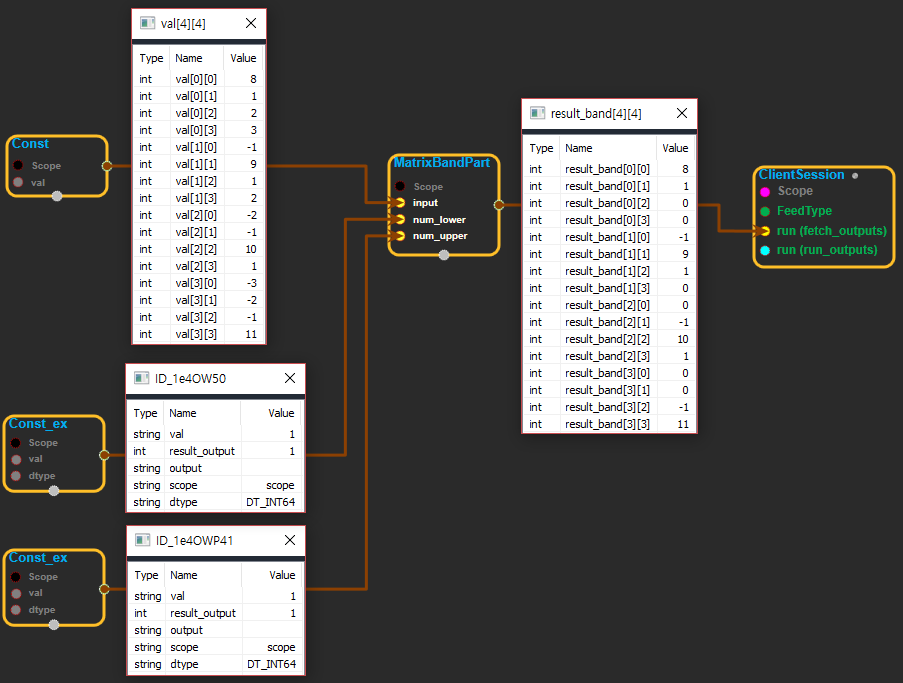This screenshot has width=903, height=683.
Task: Click the run (fetch_outputs) port
Action: tap(765, 231)
